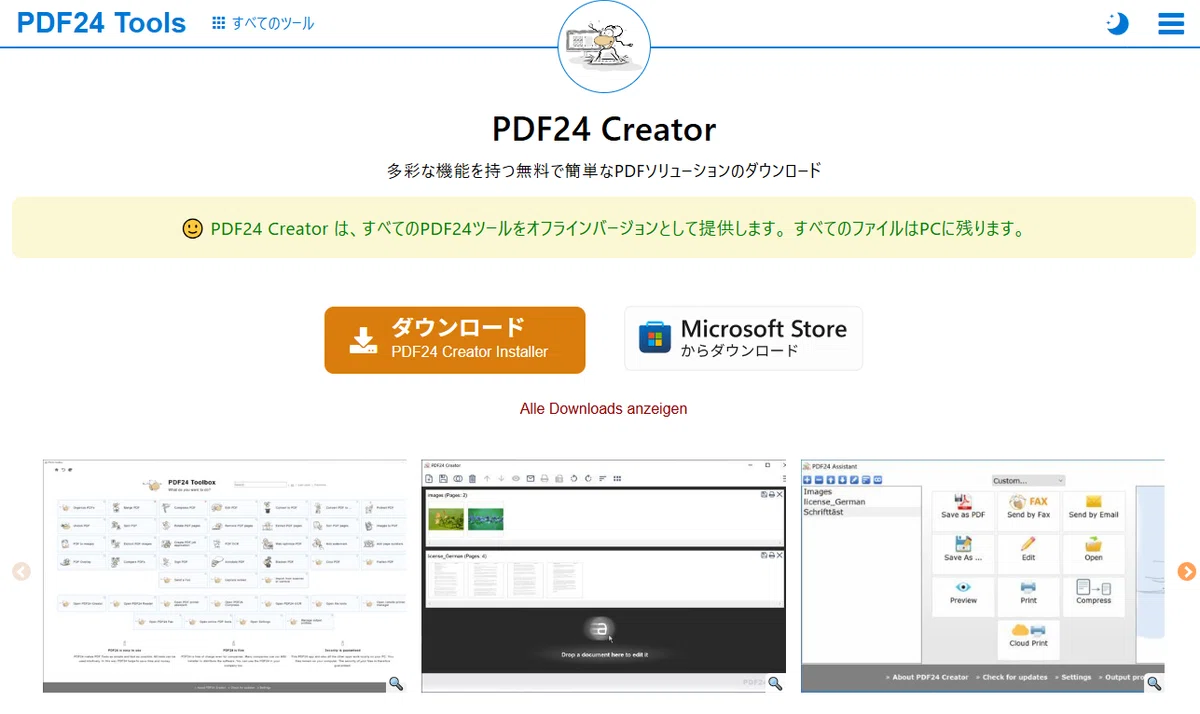Open the PDF24 Assistant screenshot thumbnail

click(983, 576)
